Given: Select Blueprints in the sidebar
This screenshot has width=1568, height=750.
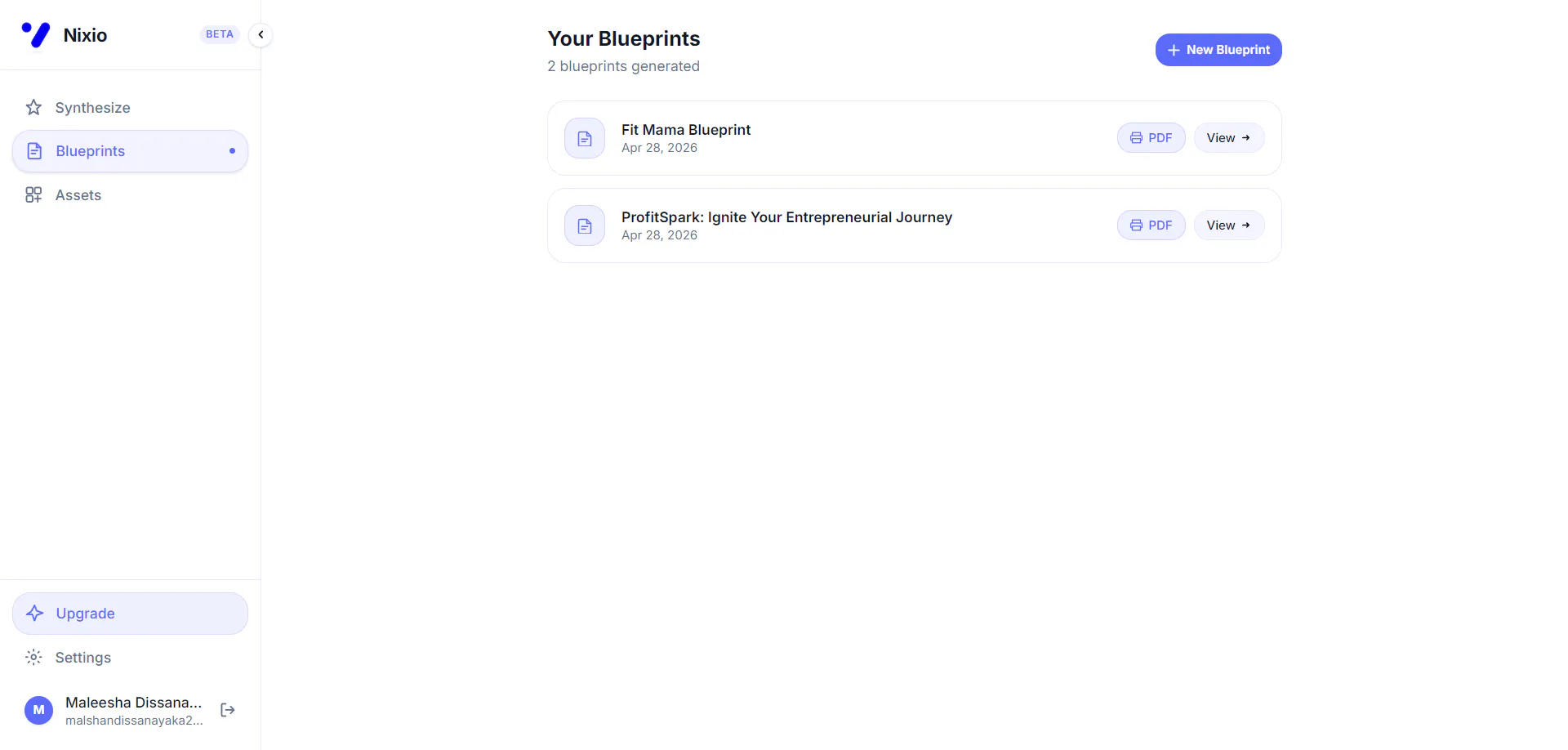Looking at the screenshot, I should [x=130, y=151].
